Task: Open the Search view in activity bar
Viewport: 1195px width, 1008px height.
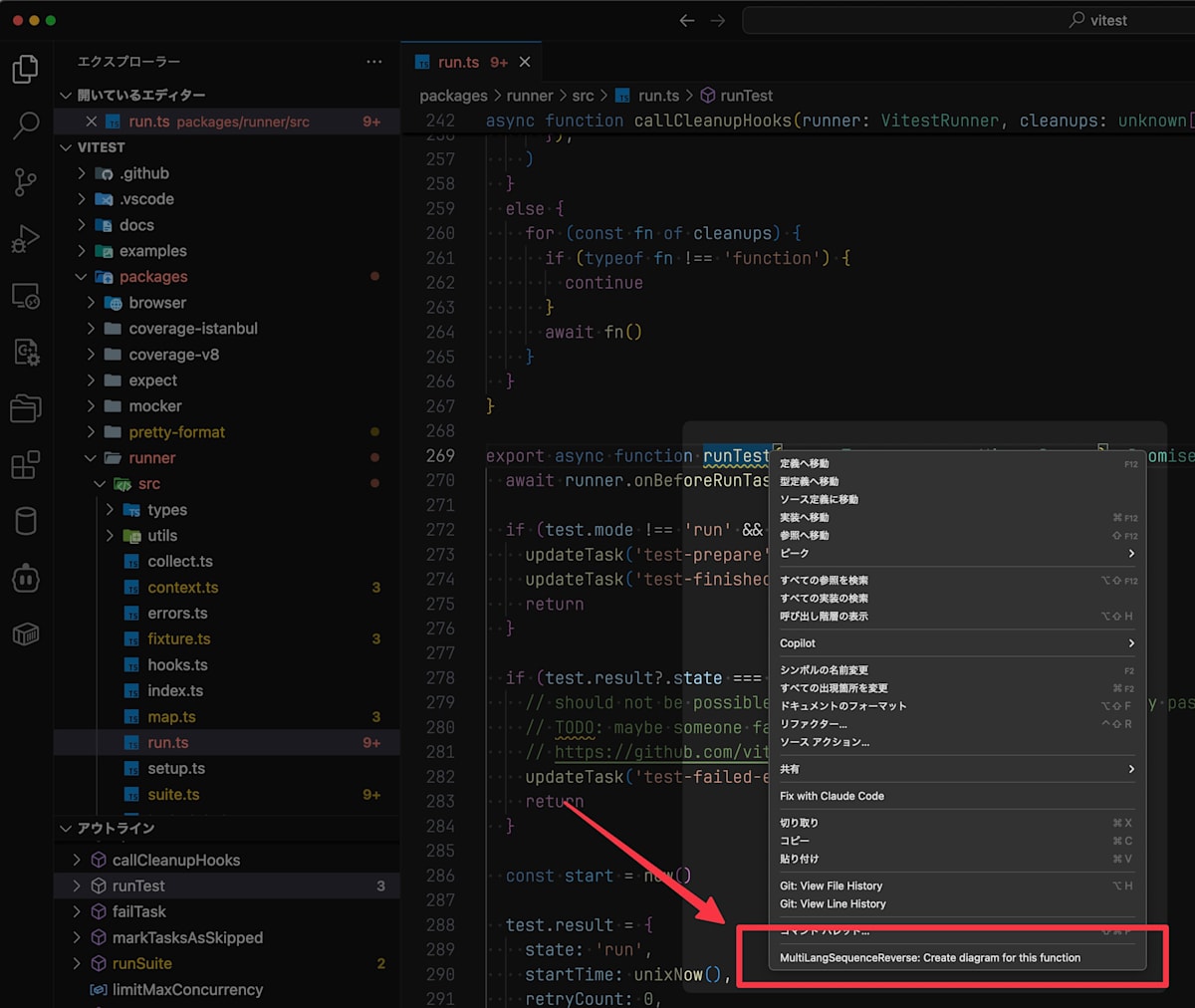Action: tap(26, 126)
